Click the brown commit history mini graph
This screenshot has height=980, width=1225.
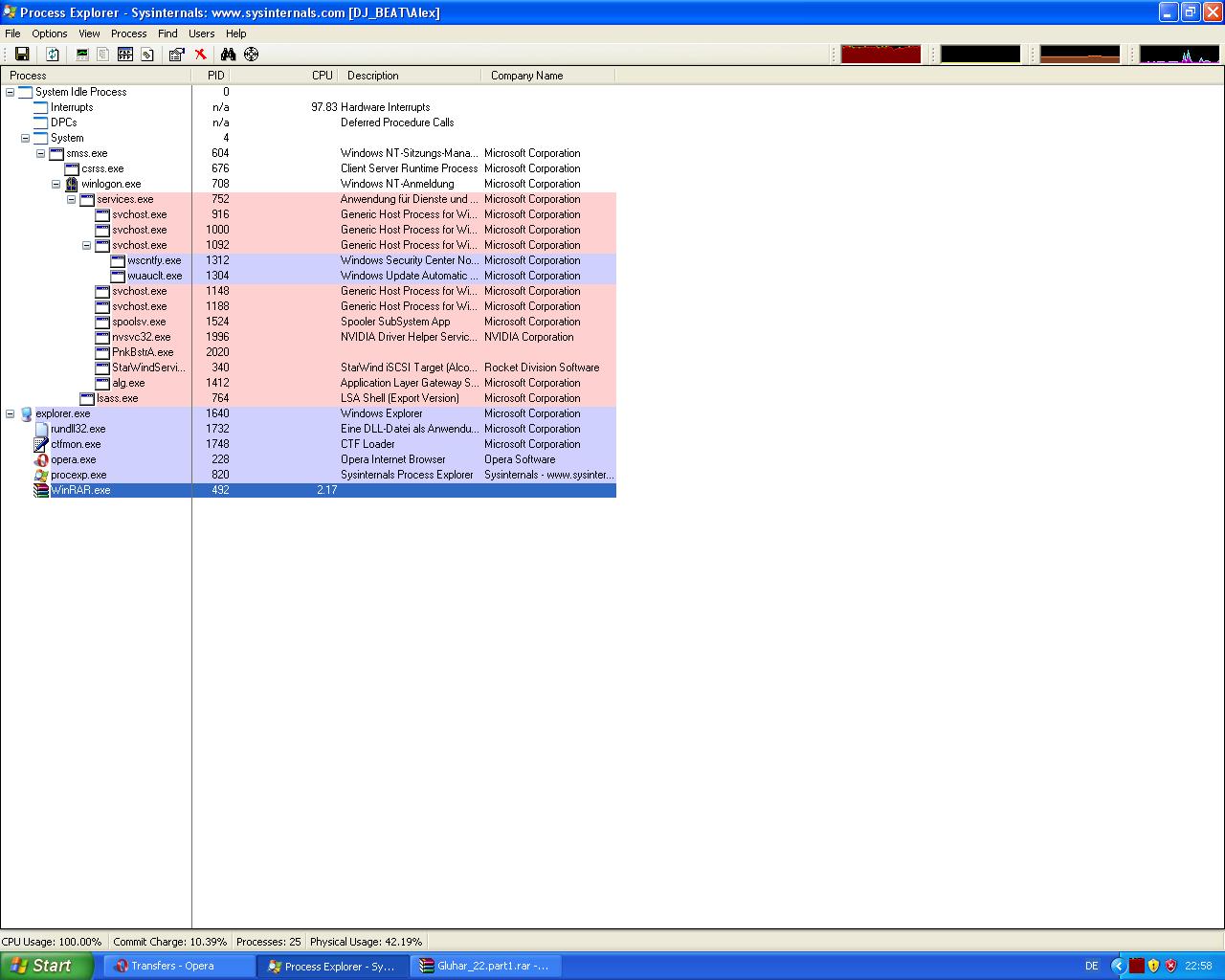1080,54
